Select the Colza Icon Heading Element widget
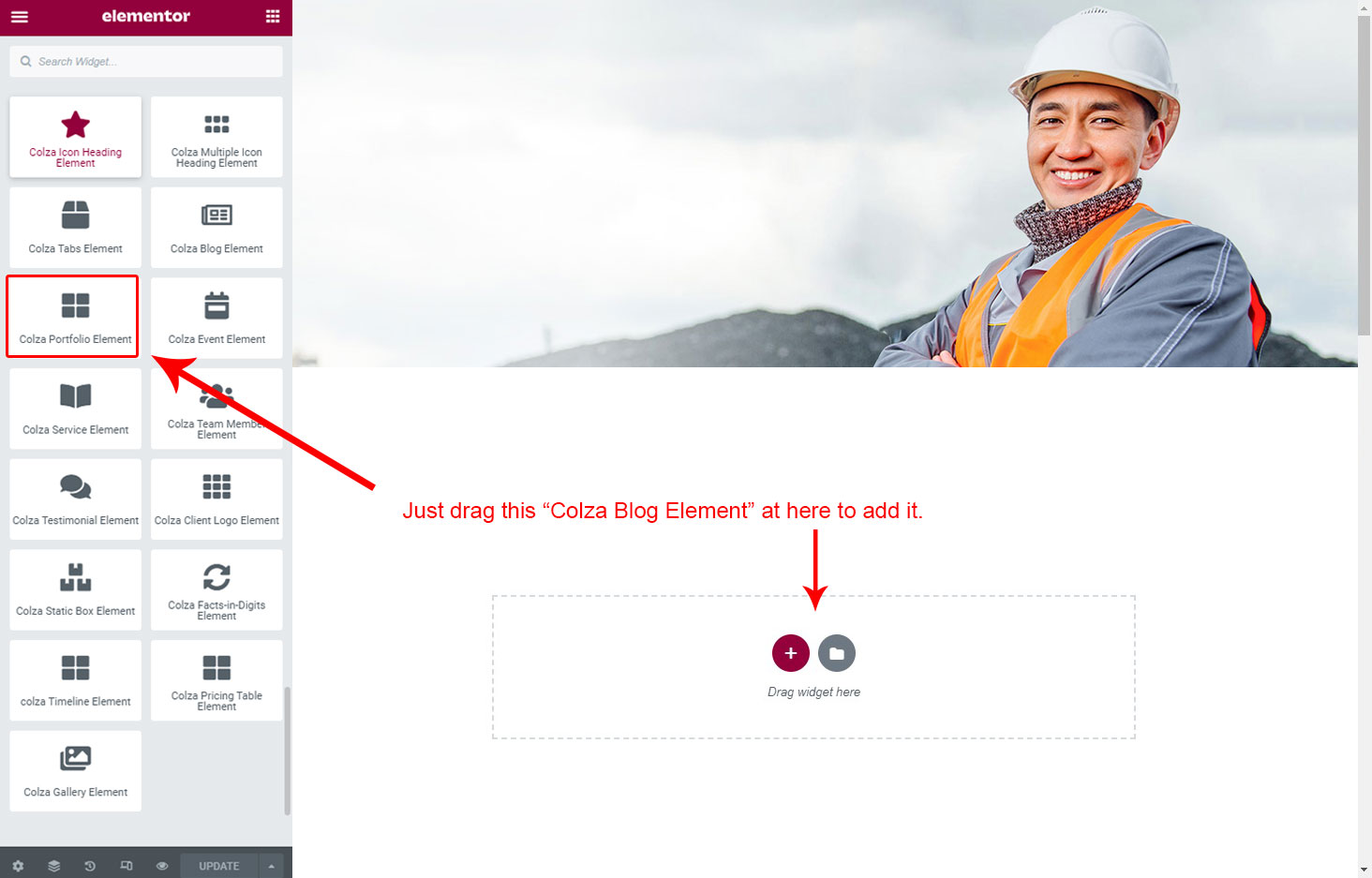This screenshot has height=878, width=1372. pos(76,137)
